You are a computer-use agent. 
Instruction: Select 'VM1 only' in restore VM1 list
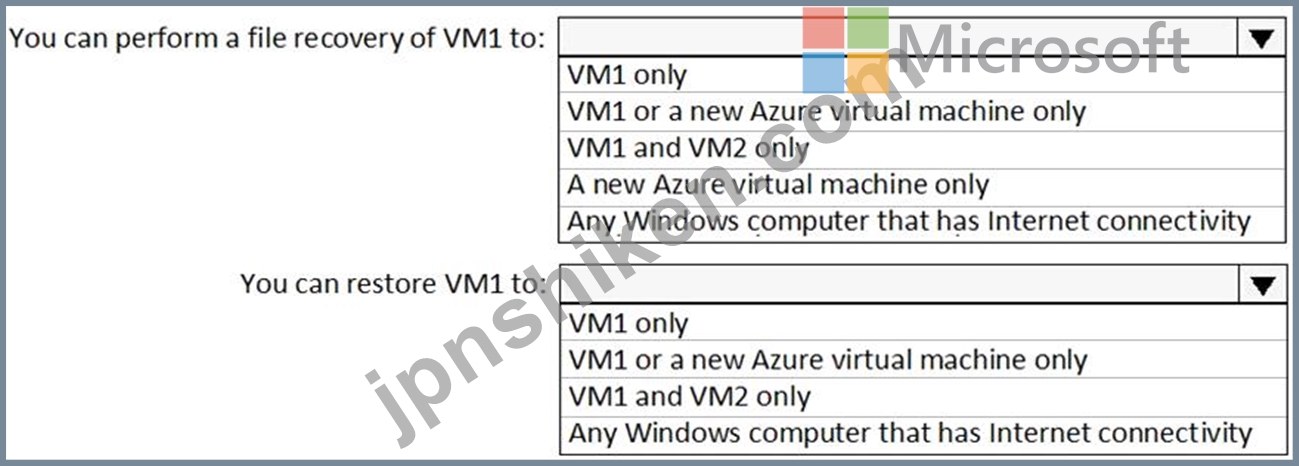click(628, 323)
